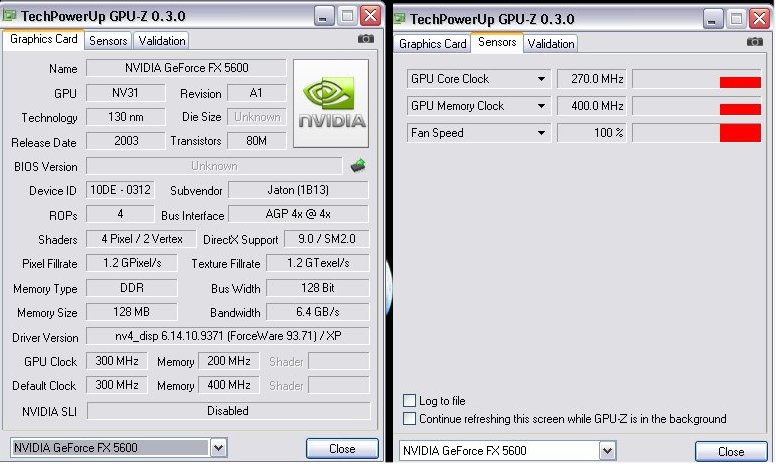776x464 pixels.
Task: Click the camera screenshot icon in Sensors window
Action: 755,41
